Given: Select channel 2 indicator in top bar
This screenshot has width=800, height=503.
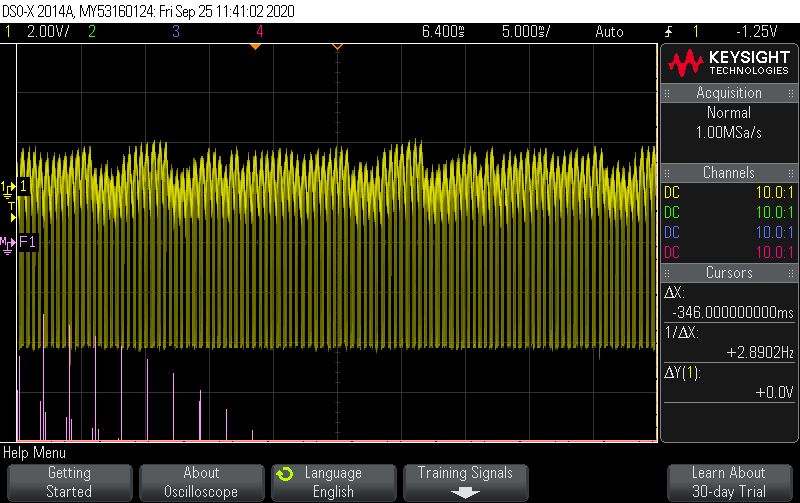Looking at the screenshot, I should tap(92, 32).
